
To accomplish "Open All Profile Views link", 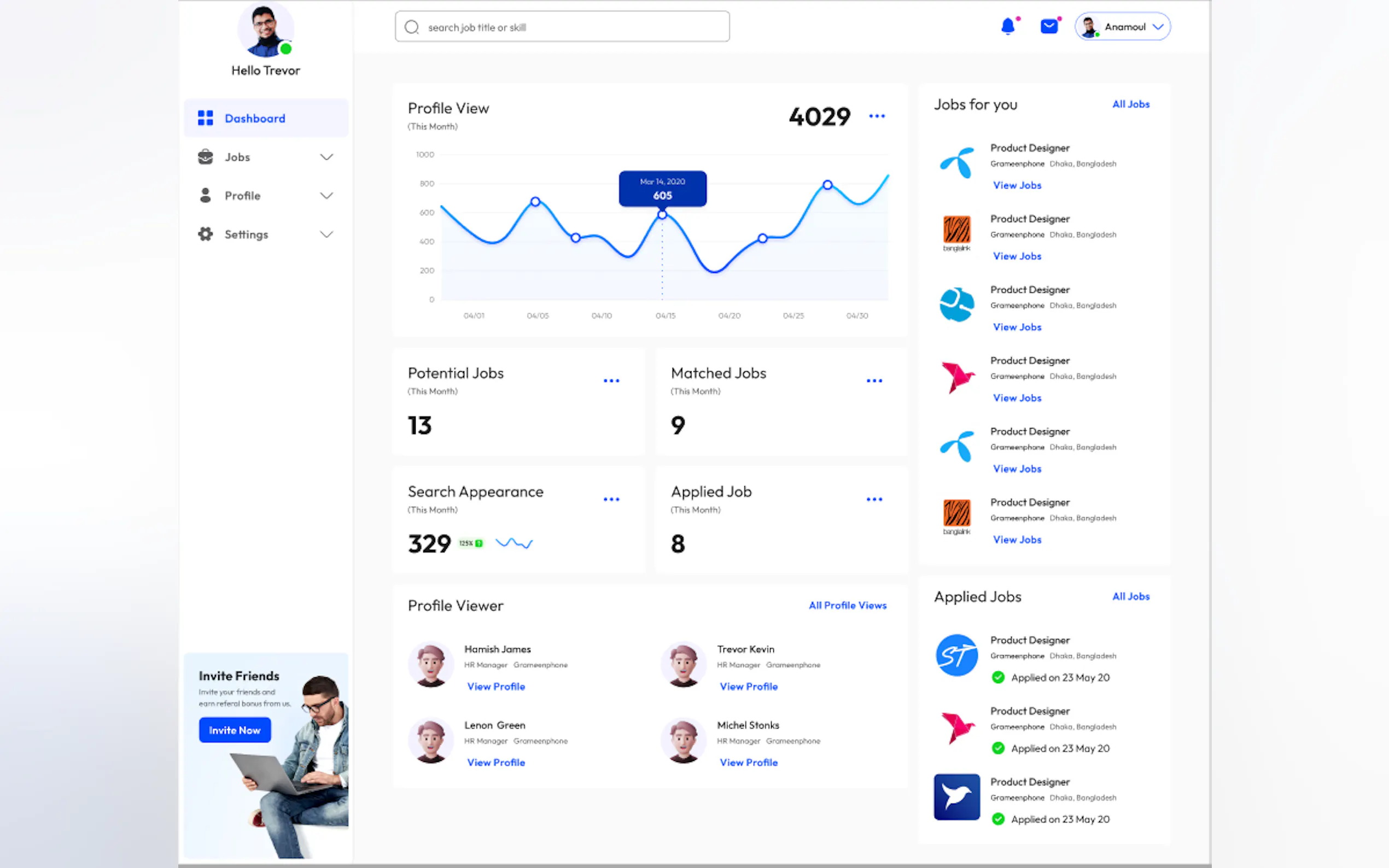I will click(x=847, y=605).
